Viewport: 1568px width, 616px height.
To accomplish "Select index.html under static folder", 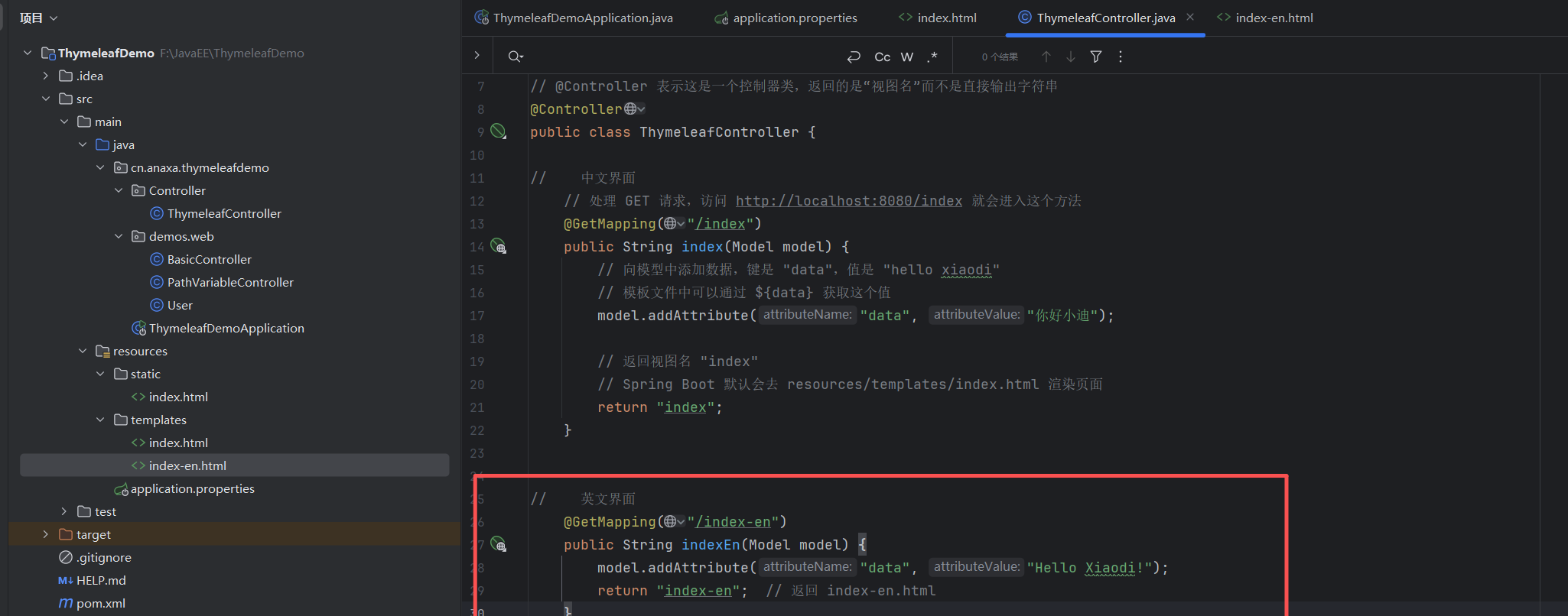I will [x=170, y=397].
